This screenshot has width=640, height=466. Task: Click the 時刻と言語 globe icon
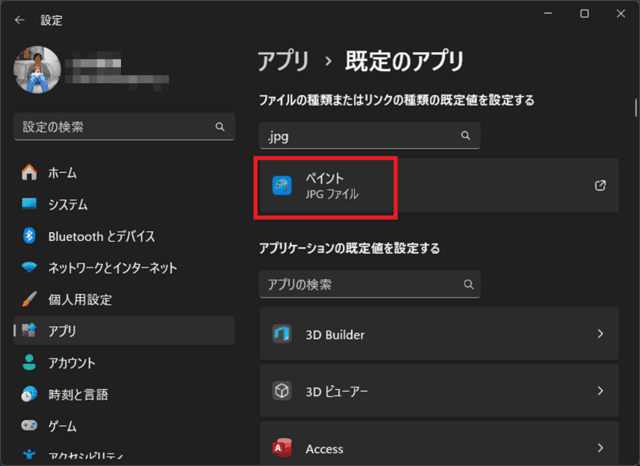(30, 394)
